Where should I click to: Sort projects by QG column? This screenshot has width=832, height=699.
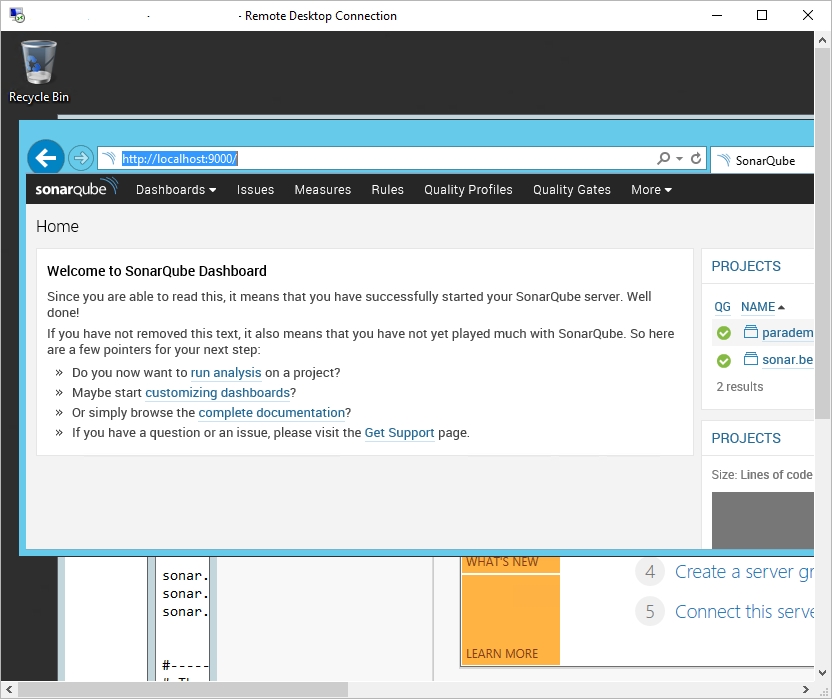pyautogui.click(x=722, y=307)
